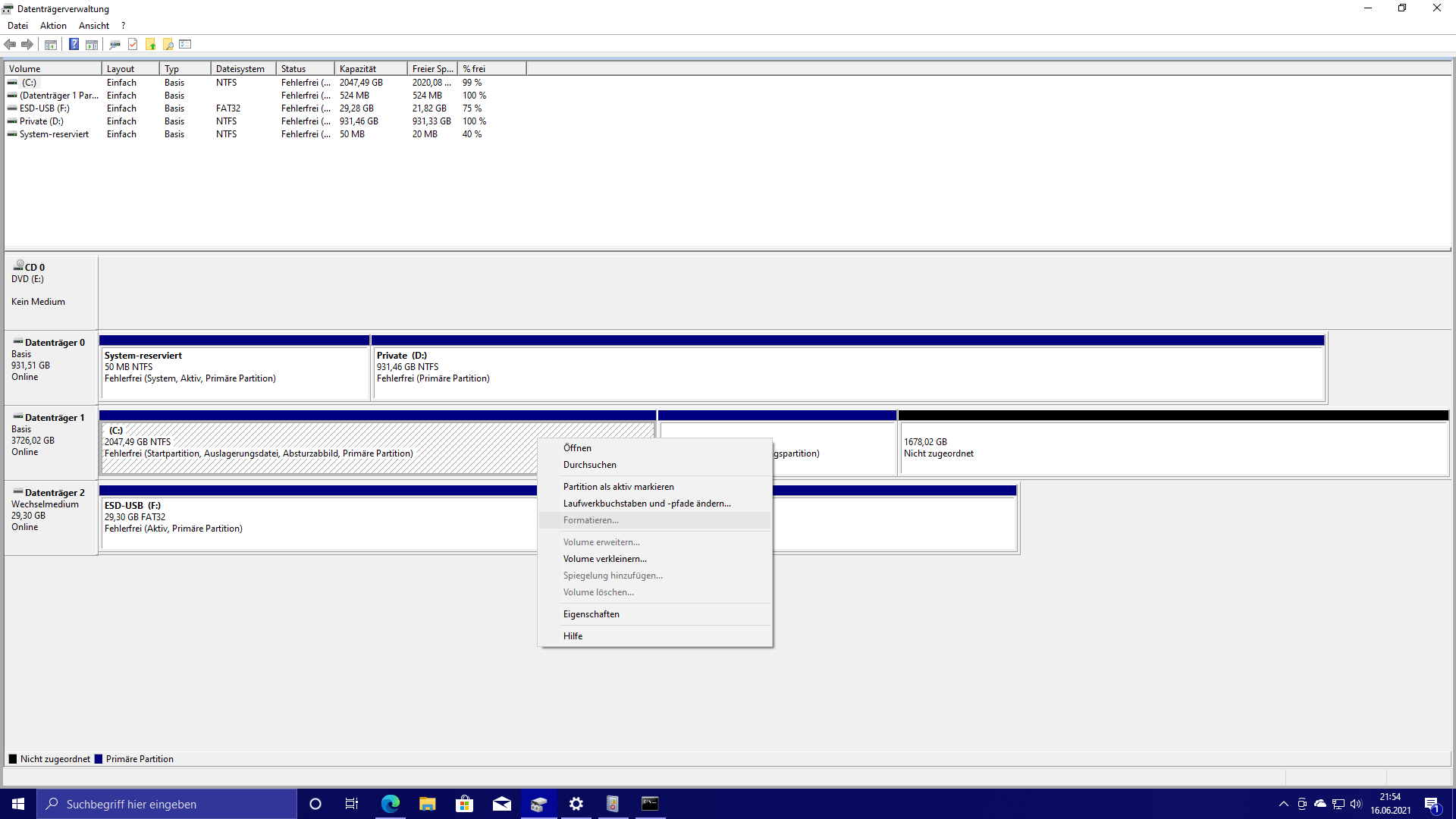Viewport: 1456px width, 819px height.
Task: Choose 'Partition als aktiv markieren' entry
Action: tap(618, 487)
